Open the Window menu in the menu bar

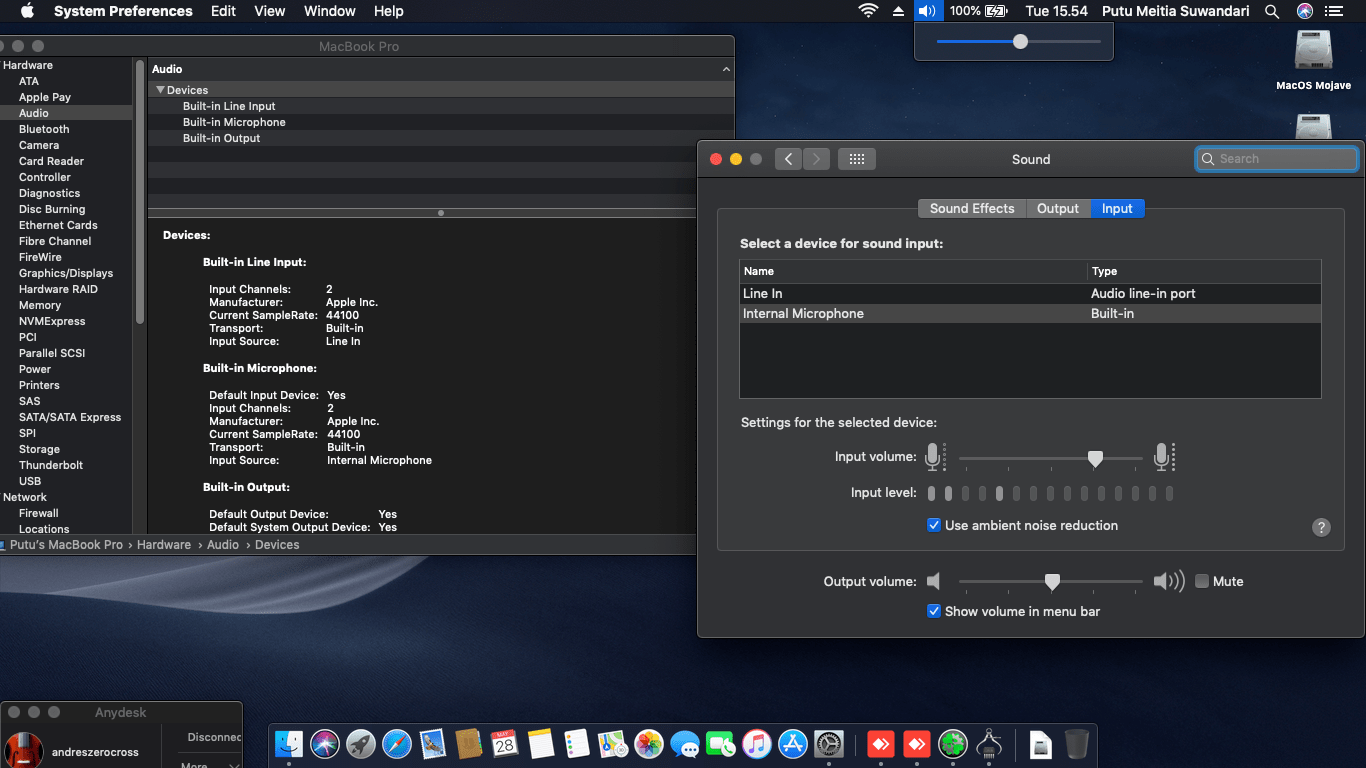click(x=329, y=11)
